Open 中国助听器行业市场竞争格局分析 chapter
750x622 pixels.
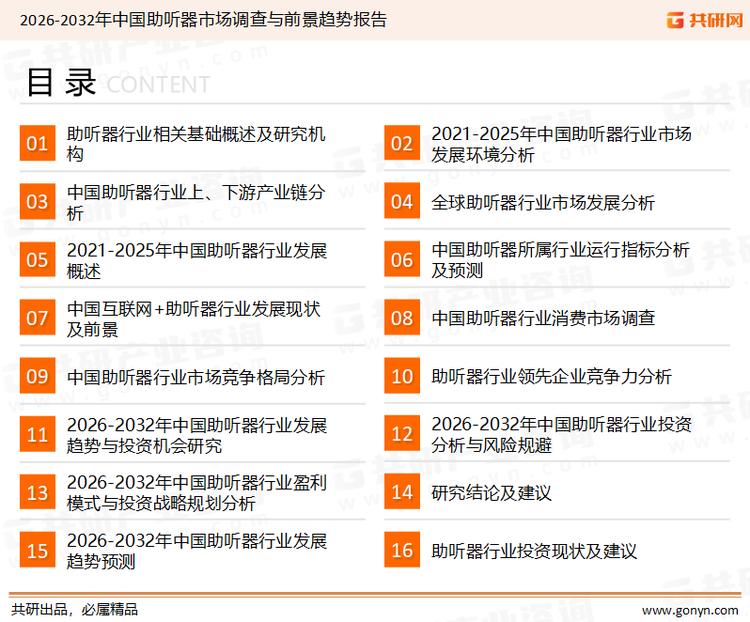point(196,377)
